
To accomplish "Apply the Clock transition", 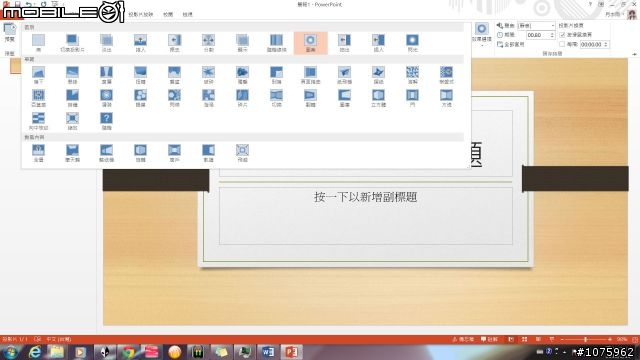I will point(72,98).
